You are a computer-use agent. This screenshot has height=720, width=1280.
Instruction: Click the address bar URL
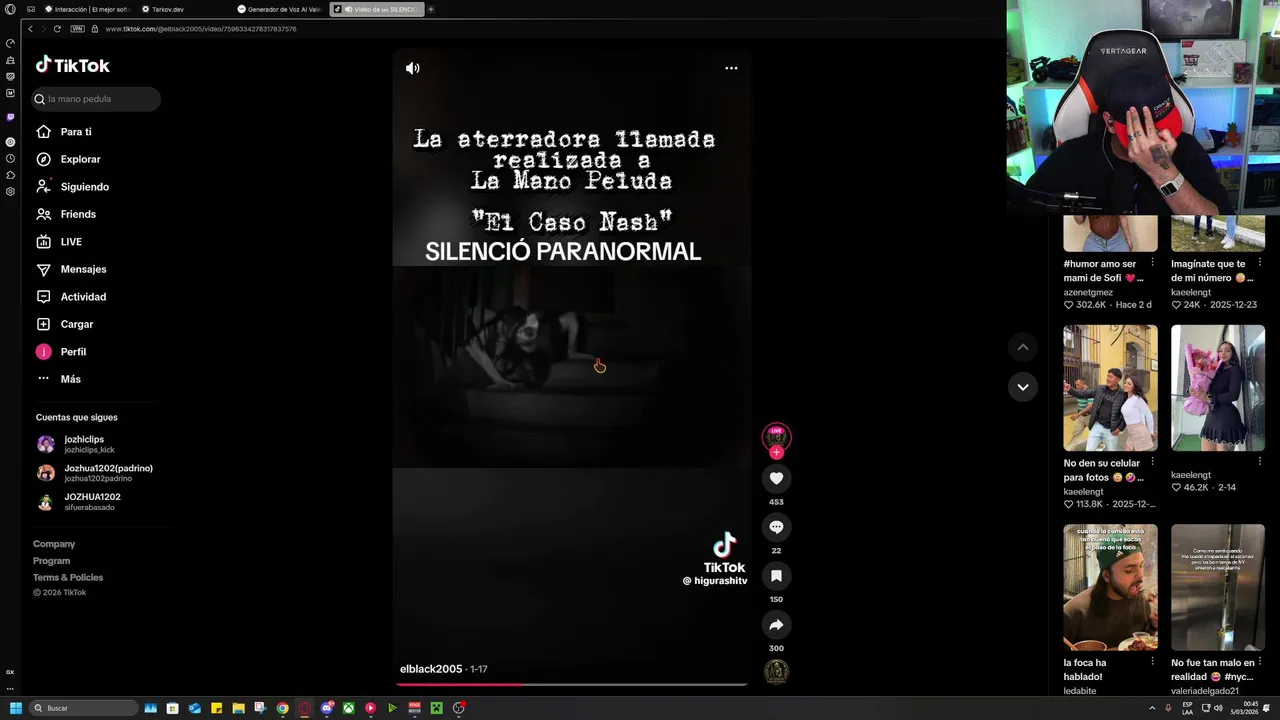pyautogui.click(x=200, y=29)
